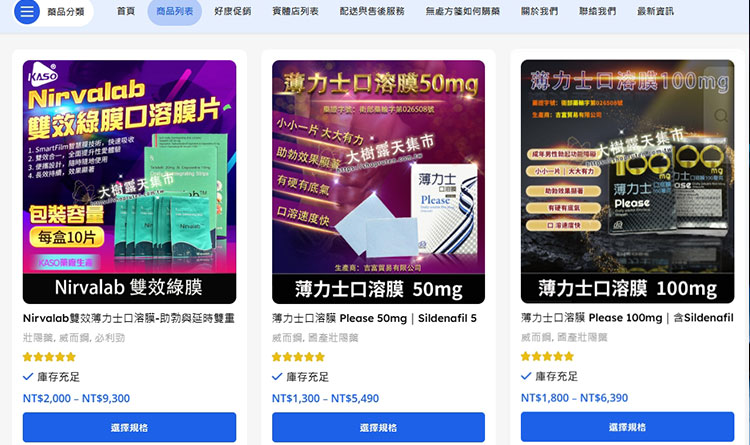Screen dimensions: 750x445
Task: Open the 首頁 home menu item
Action: [x=126, y=11]
